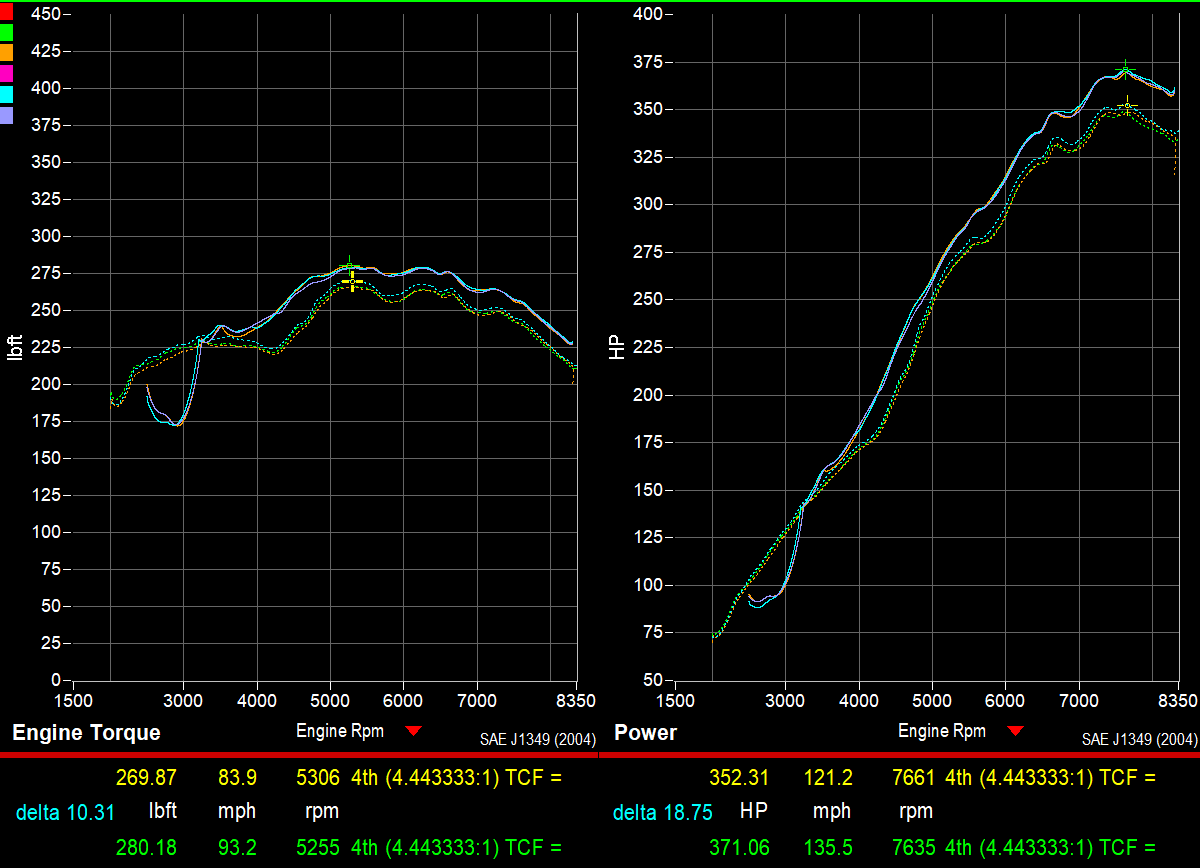The width and height of the screenshot is (1200, 868).
Task: Open Engine Rpm dropdown under power graph
Action: (x=1015, y=732)
